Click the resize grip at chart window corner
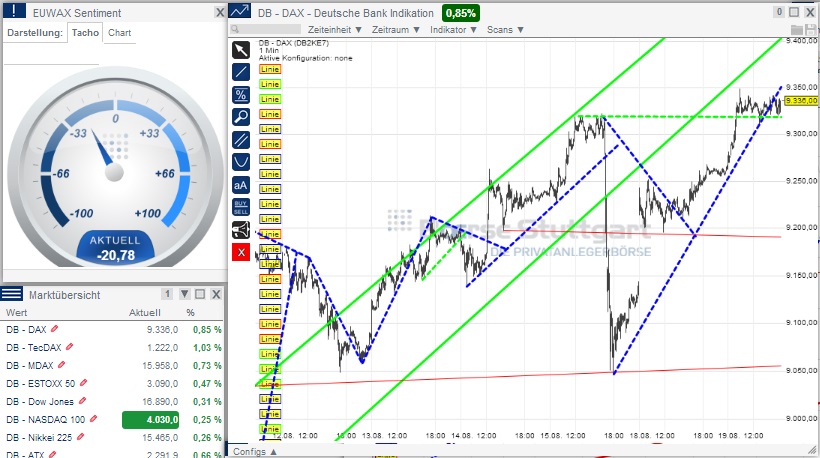820x458 pixels. [x=812, y=450]
